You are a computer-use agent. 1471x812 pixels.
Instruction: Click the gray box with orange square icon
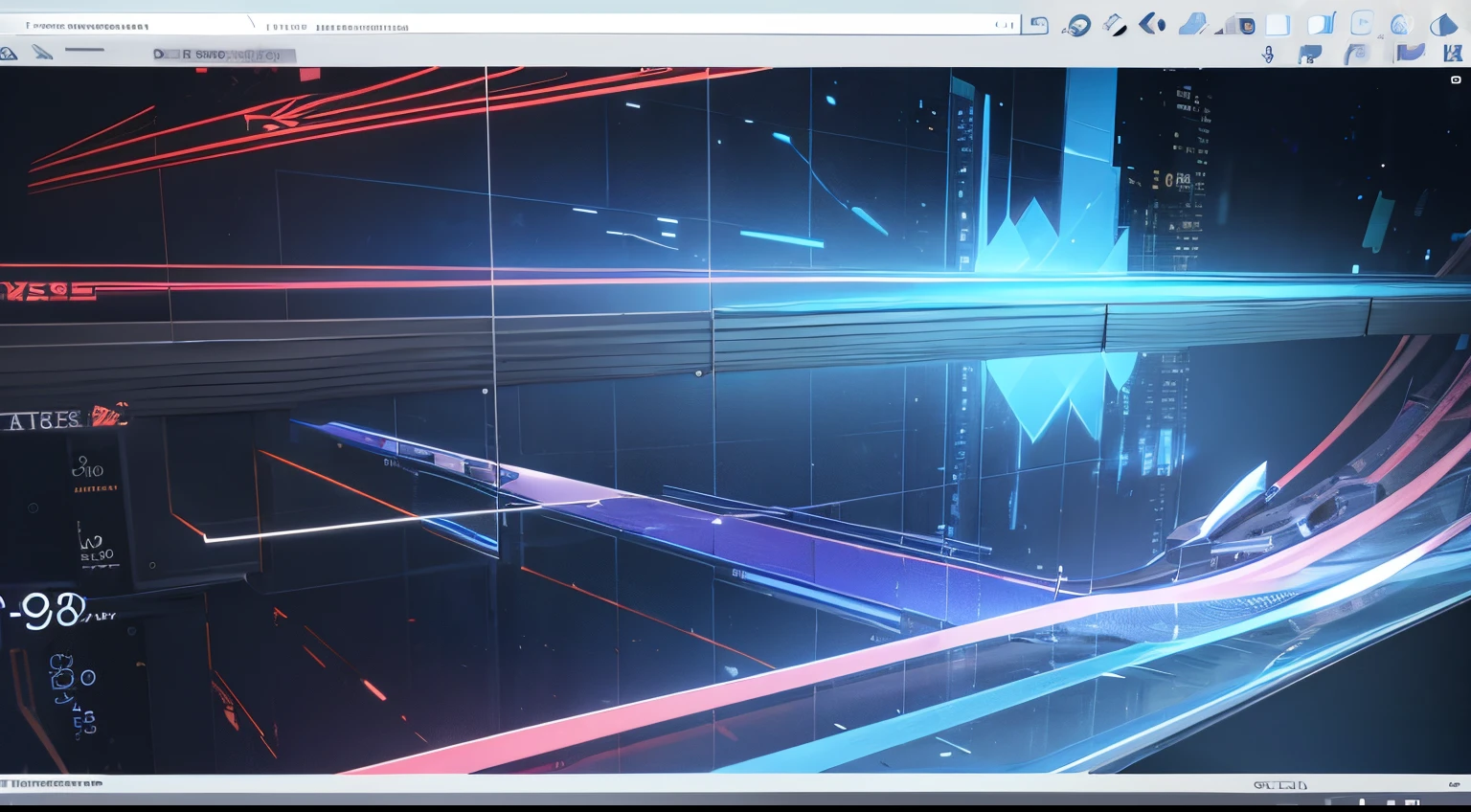coord(1239,26)
